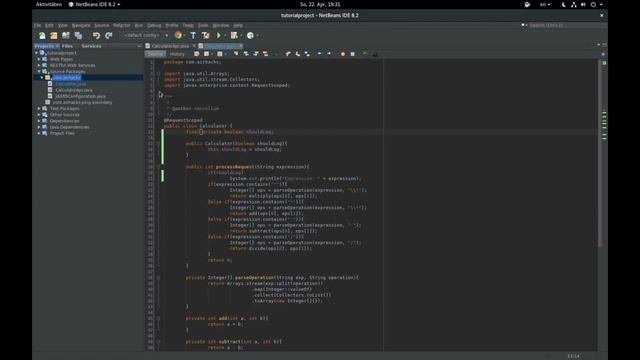Open the File menu
Viewport: 640px width, 360px height.
click(38, 25)
